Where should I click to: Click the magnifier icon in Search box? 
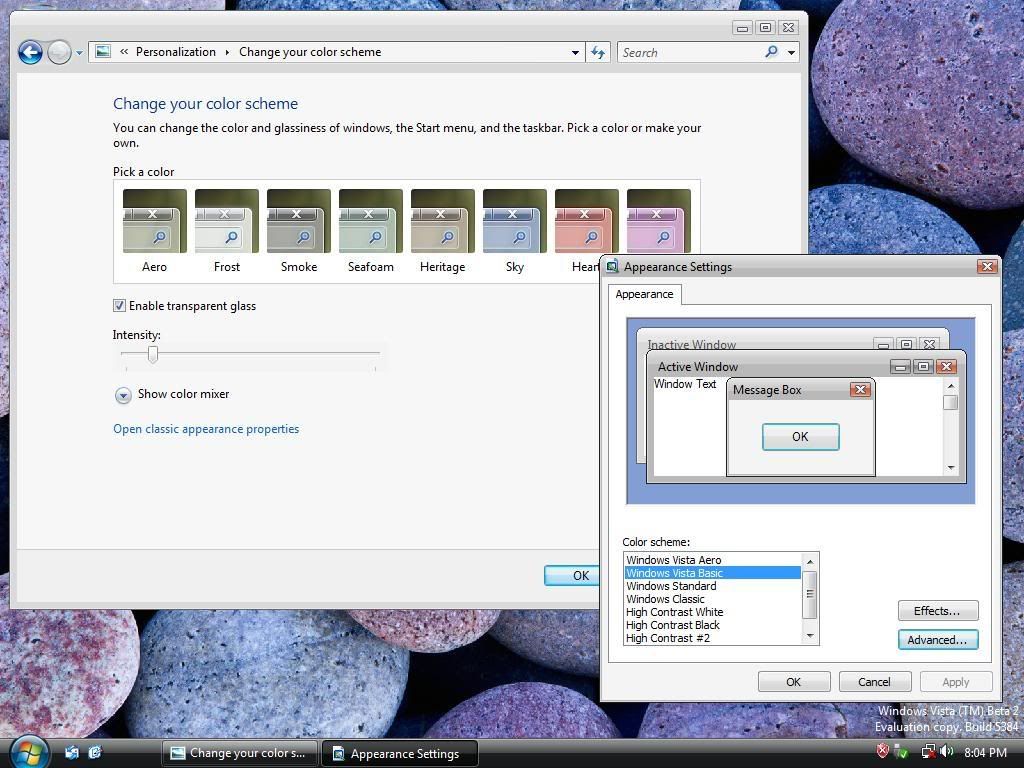click(771, 52)
